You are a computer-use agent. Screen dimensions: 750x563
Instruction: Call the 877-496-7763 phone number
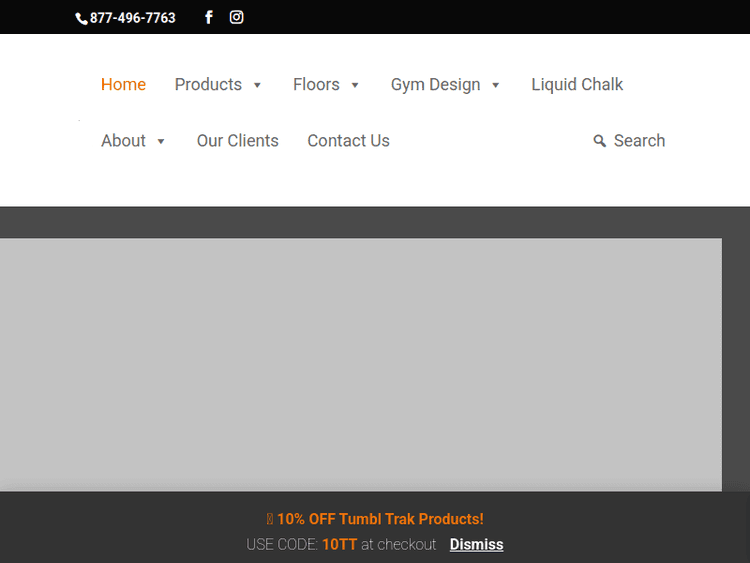tap(132, 18)
